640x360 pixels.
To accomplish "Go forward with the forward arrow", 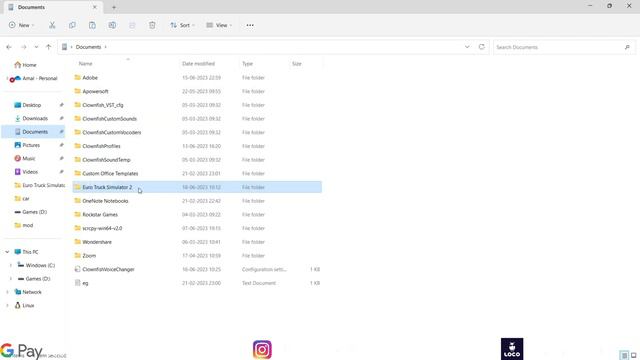I will point(24,47).
